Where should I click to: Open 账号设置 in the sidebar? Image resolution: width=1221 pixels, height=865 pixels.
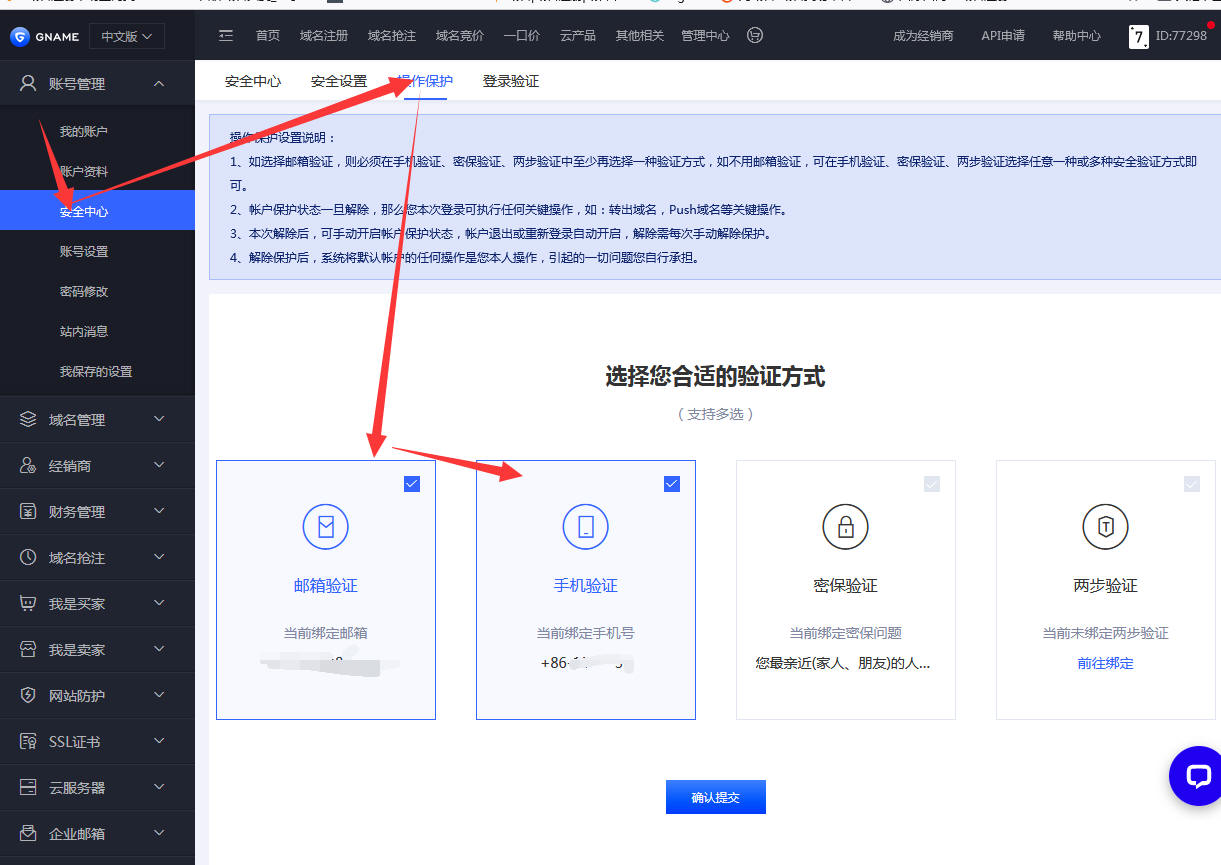84,252
